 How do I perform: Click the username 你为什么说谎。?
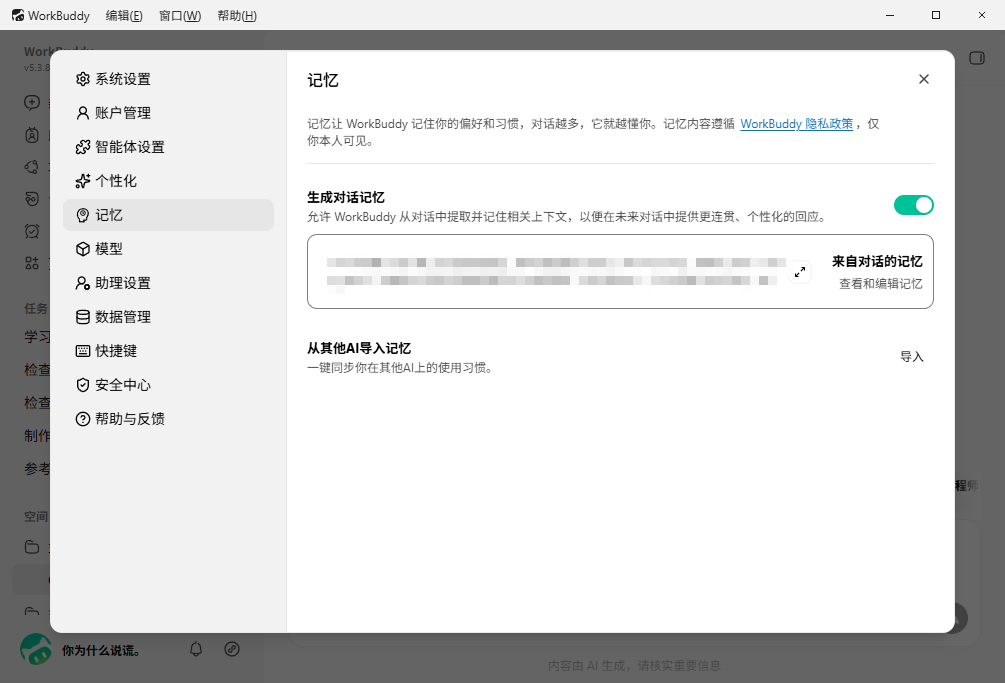point(101,650)
